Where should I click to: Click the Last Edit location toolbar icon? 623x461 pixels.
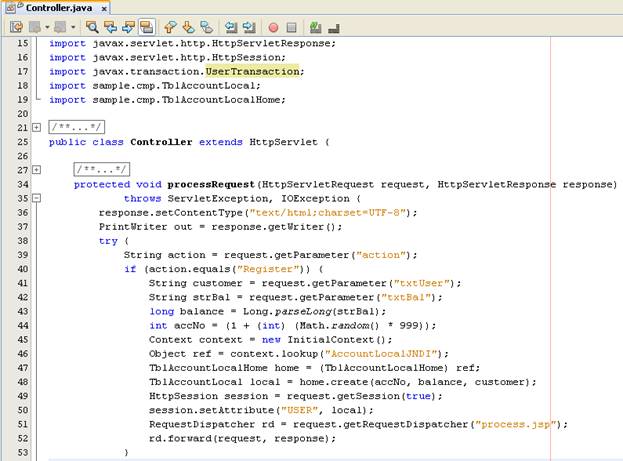pyautogui.click(x=16, y=27)
